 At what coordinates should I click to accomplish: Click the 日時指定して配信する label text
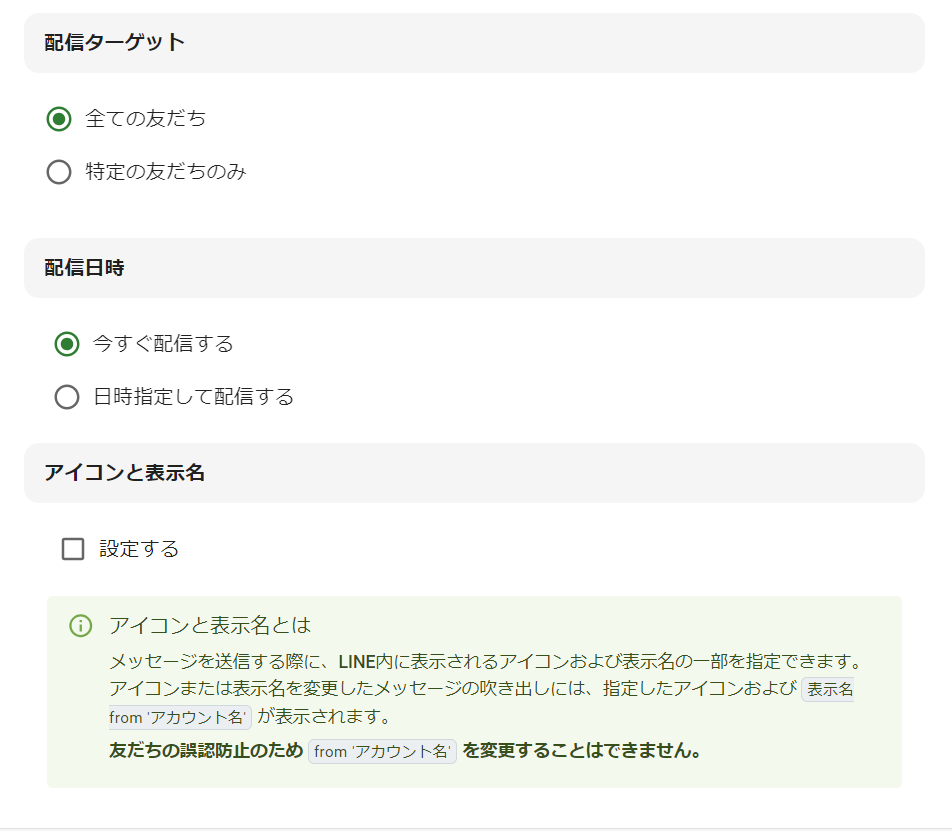coord(194,397)
